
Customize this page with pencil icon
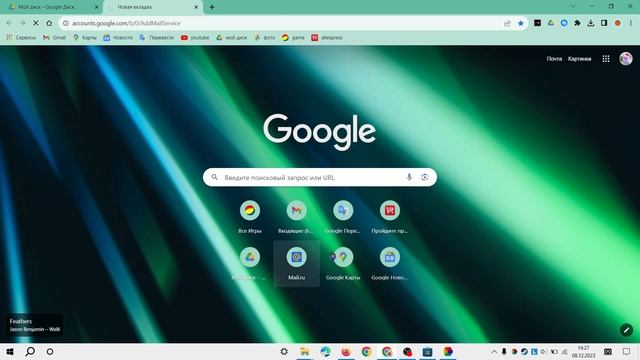pyautogui.click(x=626, y=330)
